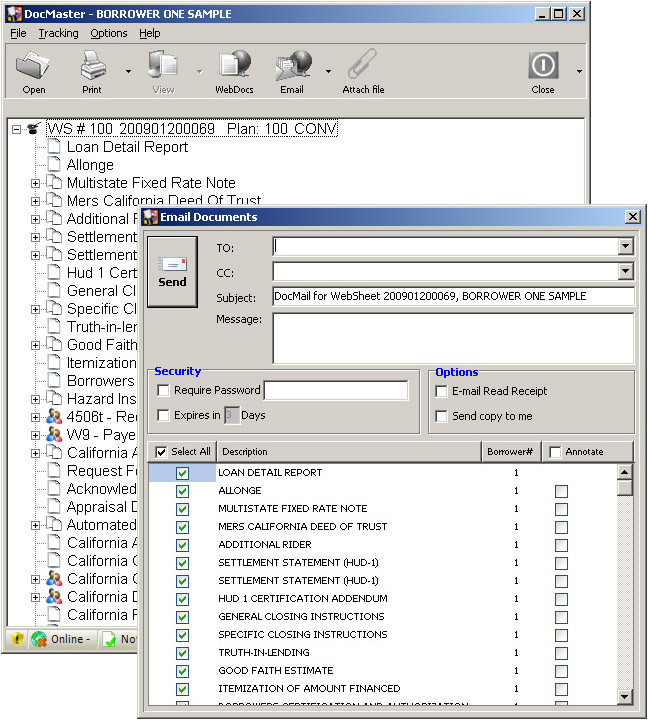Open the TO recipient dropdown arrow
This screenshot has height=720, width=648.
click(625, 246)
